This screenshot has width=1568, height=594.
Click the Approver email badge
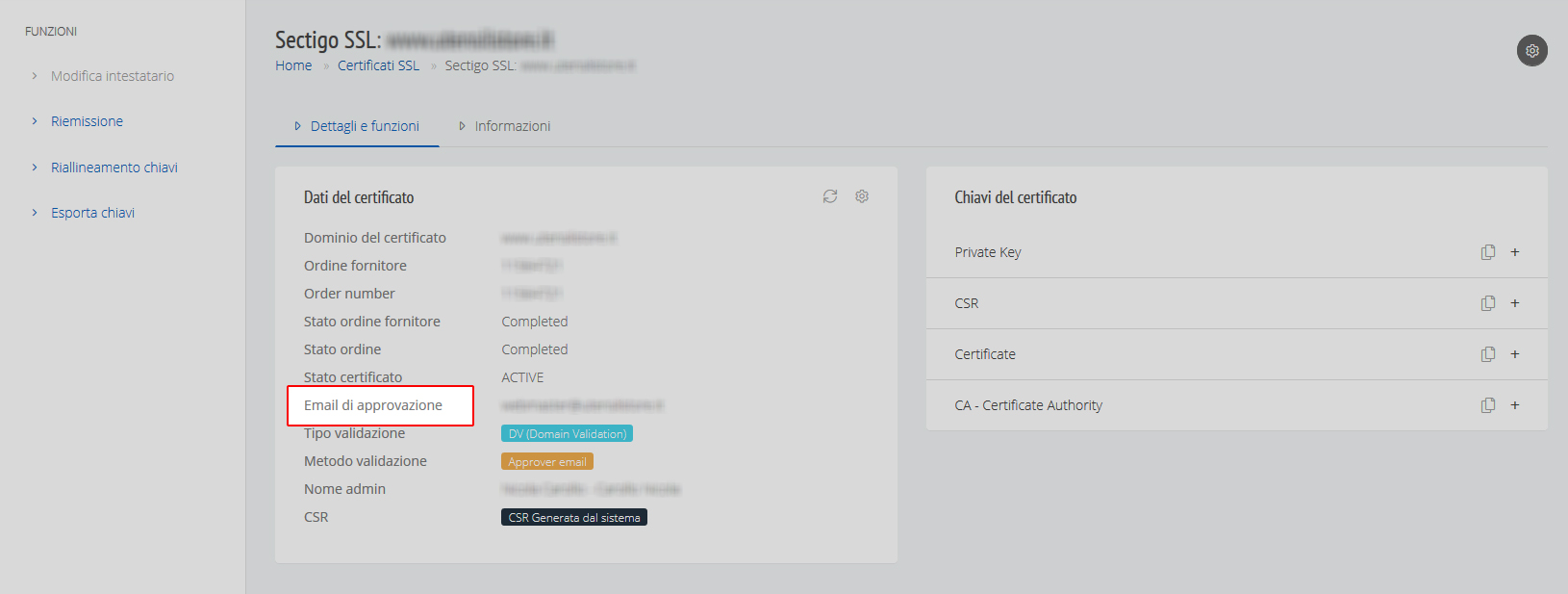tap(546, 462)
